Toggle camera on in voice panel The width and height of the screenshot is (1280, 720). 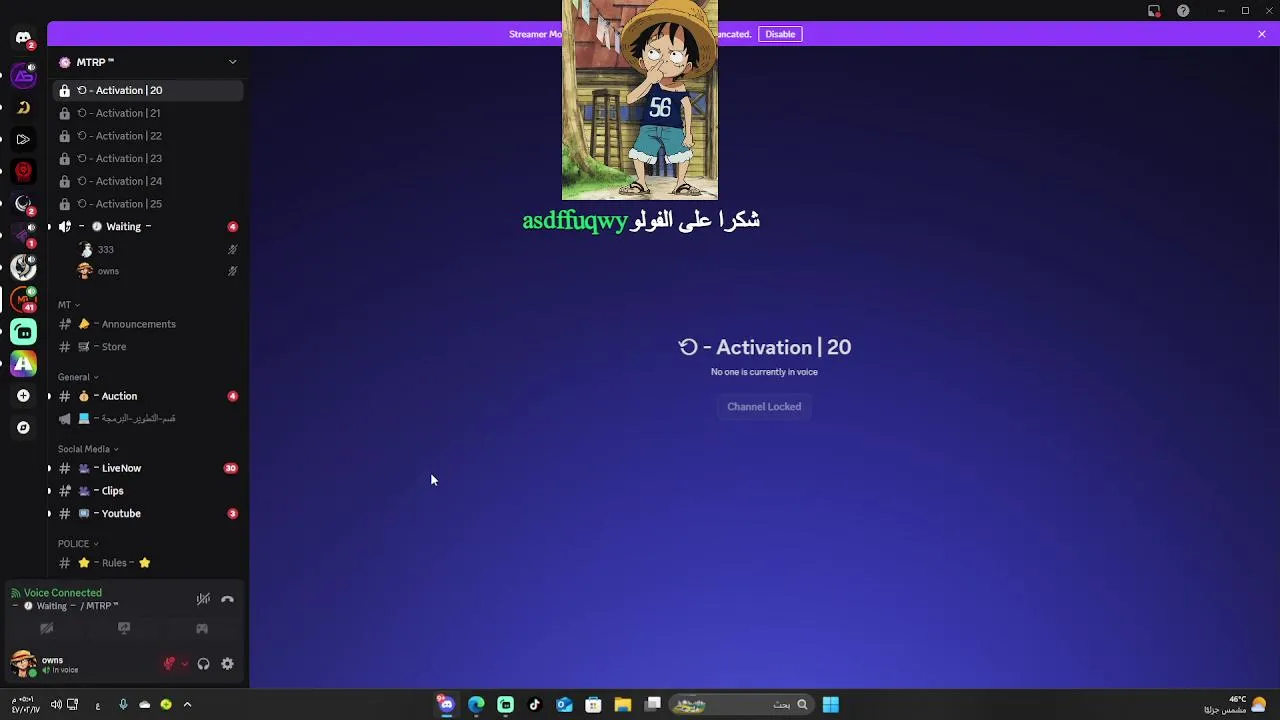pyautogui.click(x=46, y=629)
